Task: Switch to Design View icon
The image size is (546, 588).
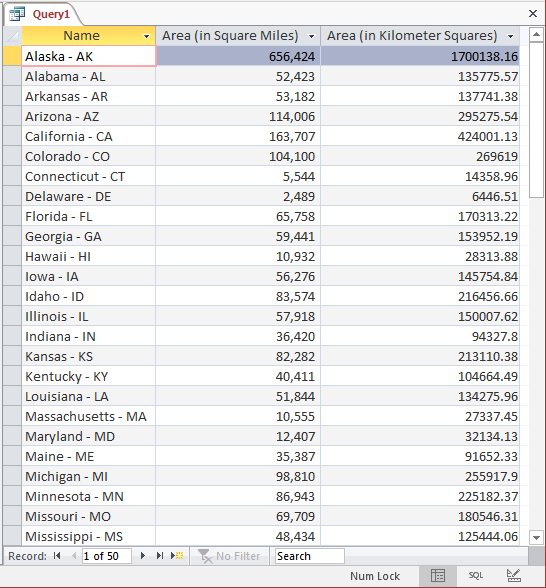Action: pyautogui.click(x=514, y=575)
